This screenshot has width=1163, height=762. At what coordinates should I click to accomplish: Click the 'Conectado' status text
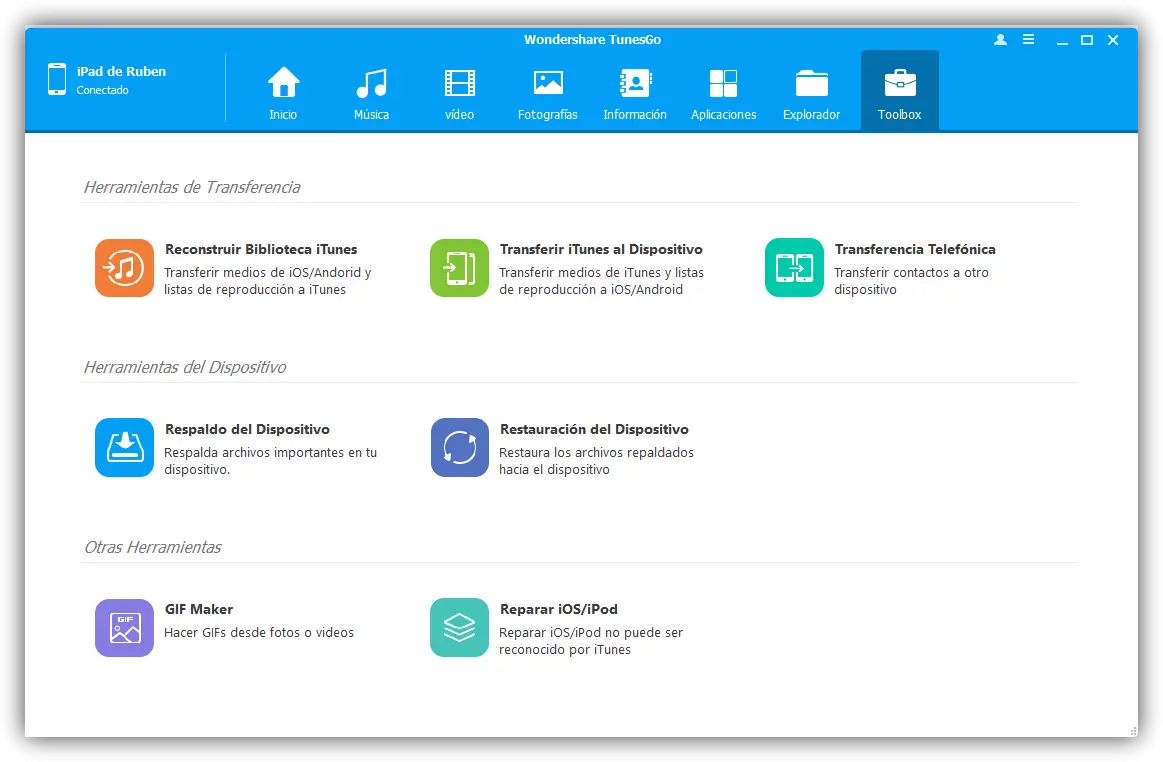click(x=102, y=90)
